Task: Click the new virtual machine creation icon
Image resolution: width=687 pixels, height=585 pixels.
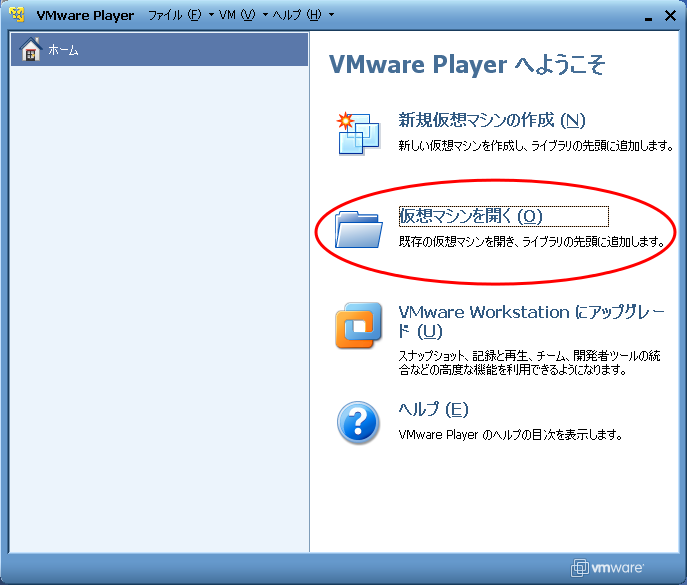Action: click(x=358, y=133)
